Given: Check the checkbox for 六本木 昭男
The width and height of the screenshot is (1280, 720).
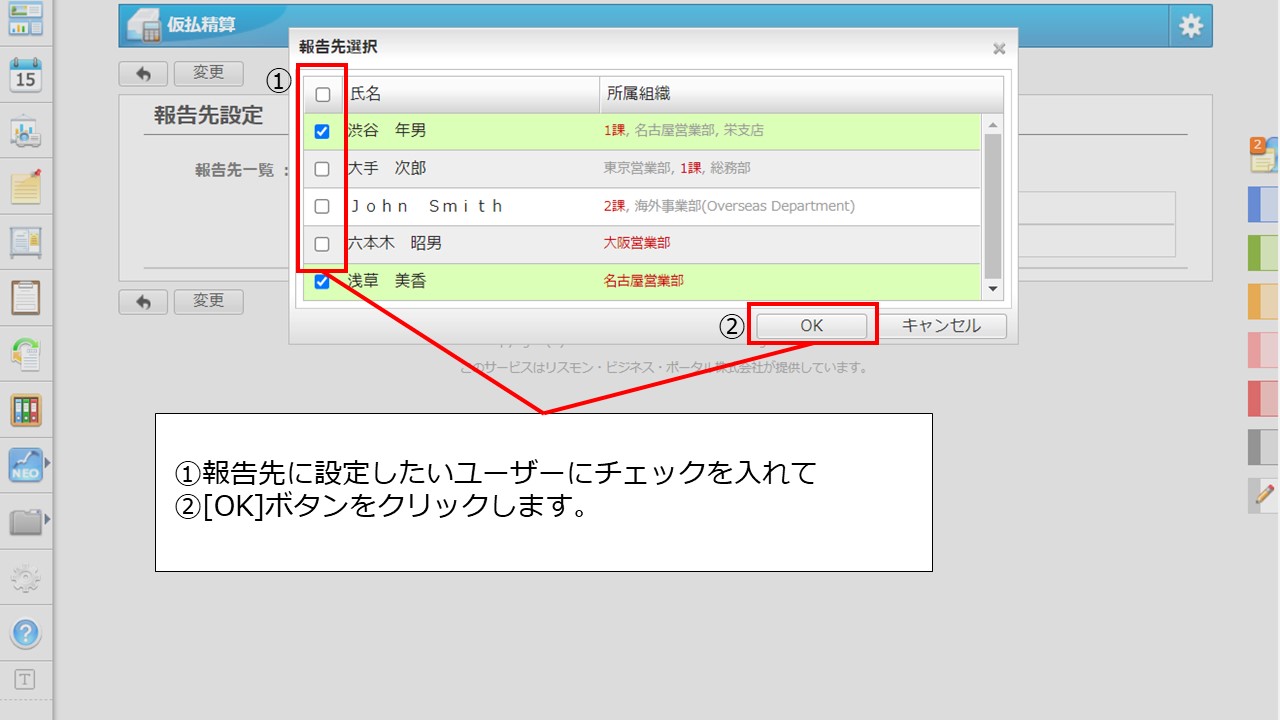Looking at the screenshot, I should tap(322, 244).
